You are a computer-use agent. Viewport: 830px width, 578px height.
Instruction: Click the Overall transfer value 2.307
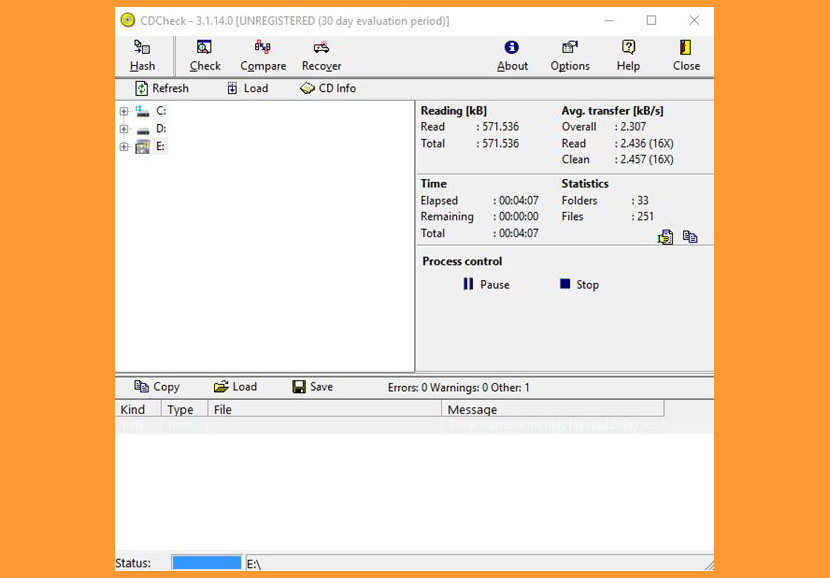pos(633,127)
